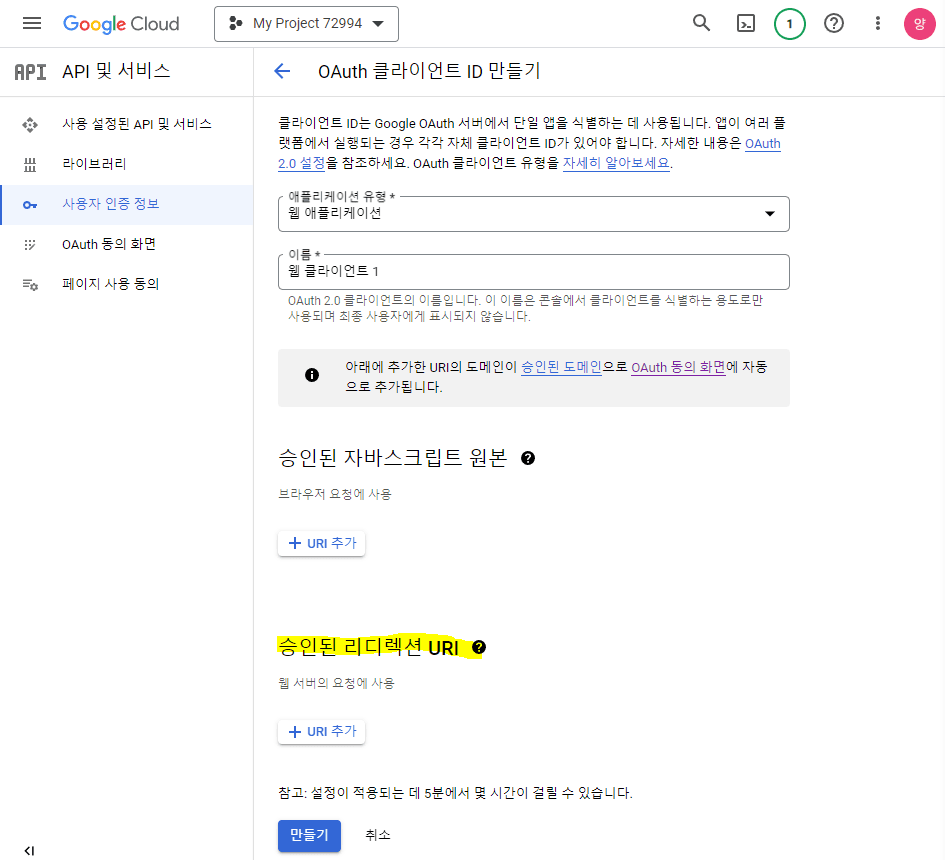This screenshot has width=945, height=860.
Task: Activate Cloud Shell terminal icon
Action: 745,23
